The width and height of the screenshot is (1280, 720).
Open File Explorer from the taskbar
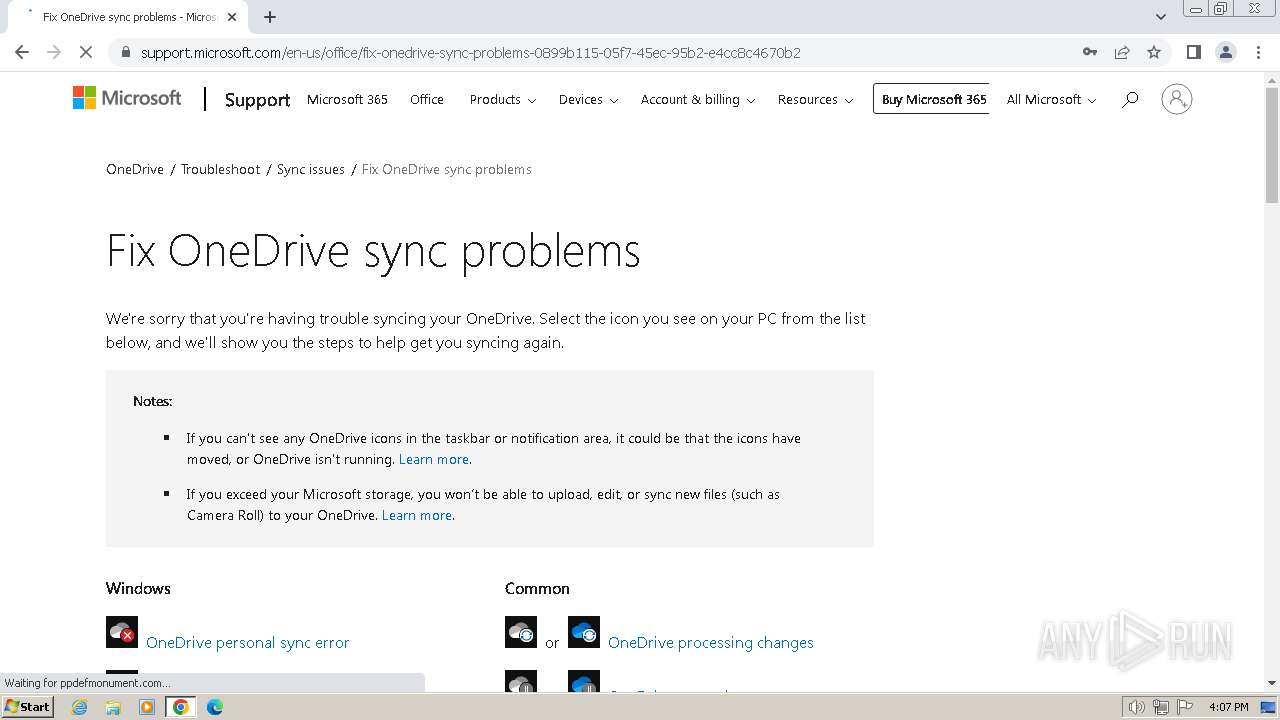tap(113, 707)
